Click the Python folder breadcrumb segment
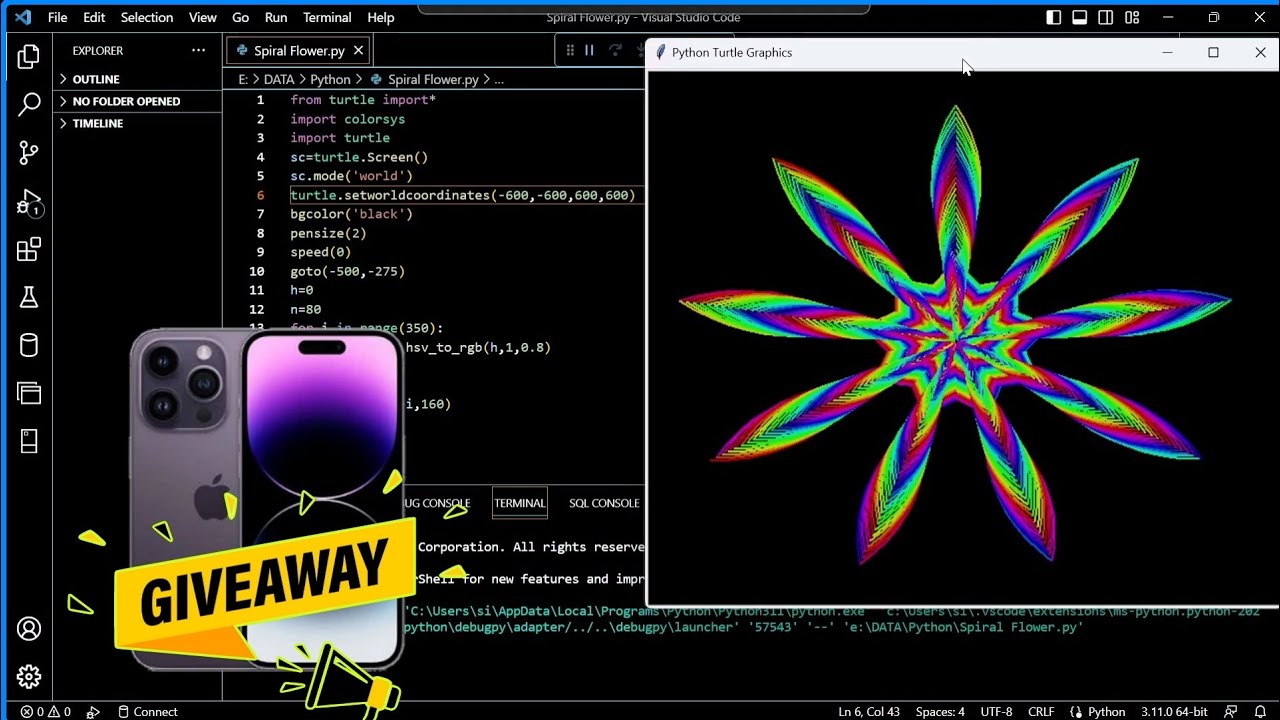 330,79
